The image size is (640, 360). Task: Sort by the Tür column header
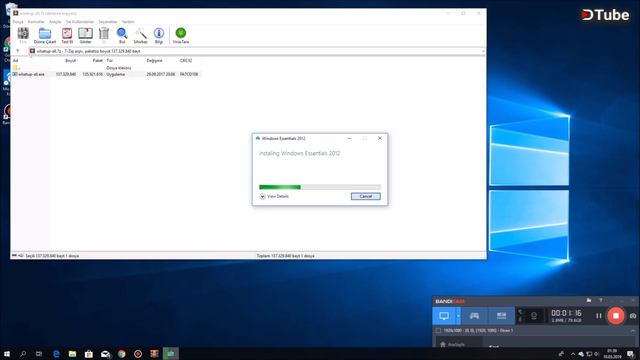click(125, 60)
